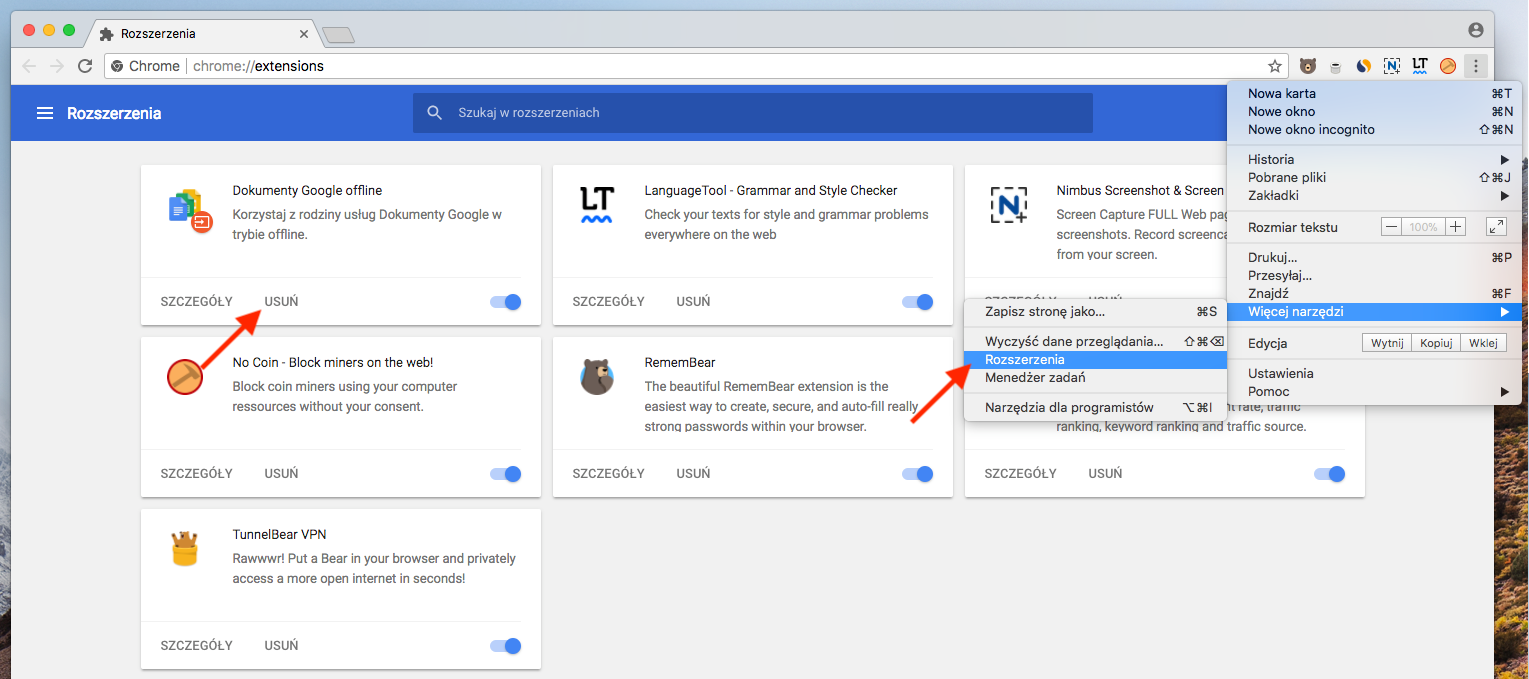Viewport: 1529px width, 679px height.
Task: Open the hamburger menu beside Rozszerzenia
Action: [x=44, y=113]
